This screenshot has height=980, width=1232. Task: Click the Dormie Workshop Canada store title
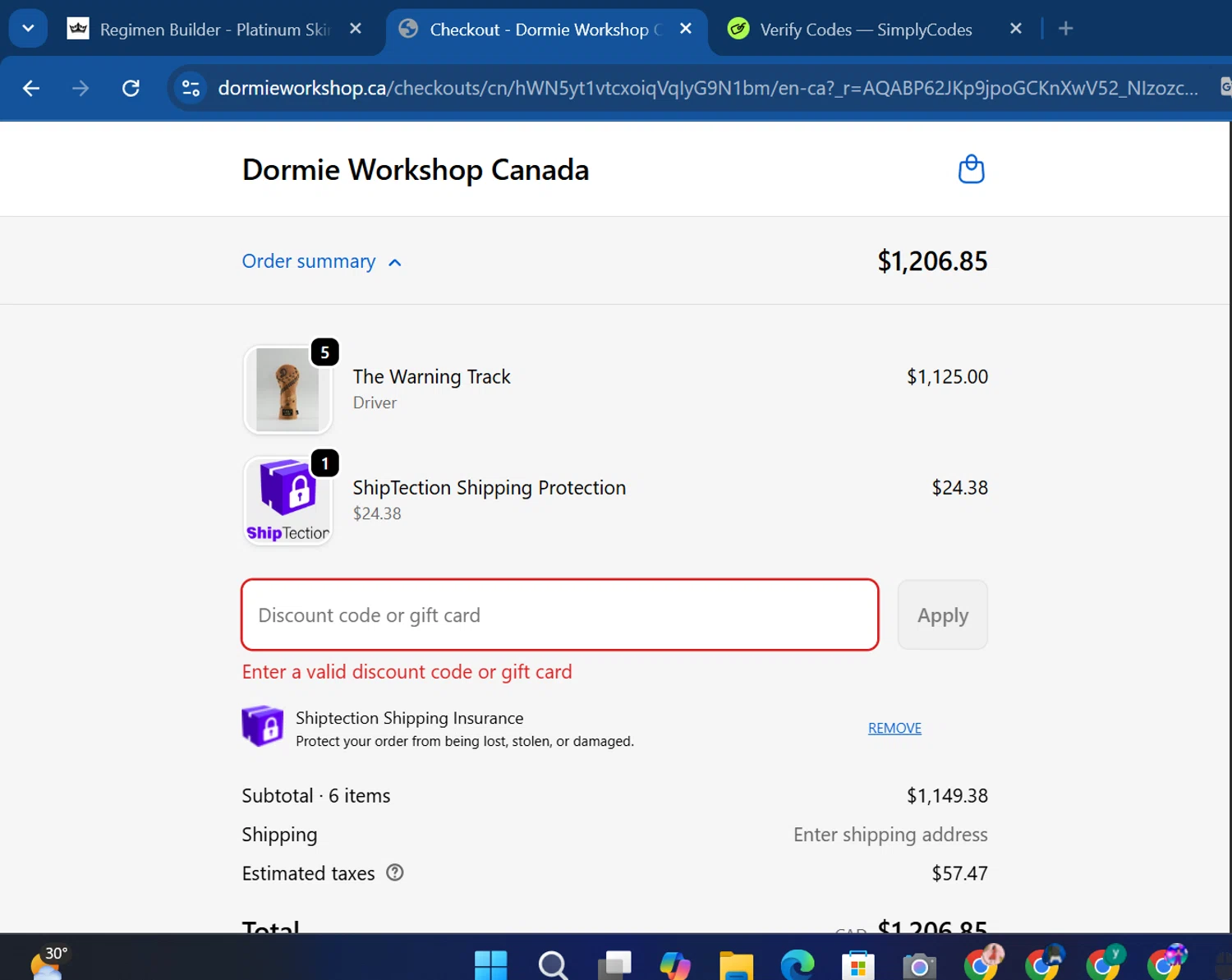416,170
